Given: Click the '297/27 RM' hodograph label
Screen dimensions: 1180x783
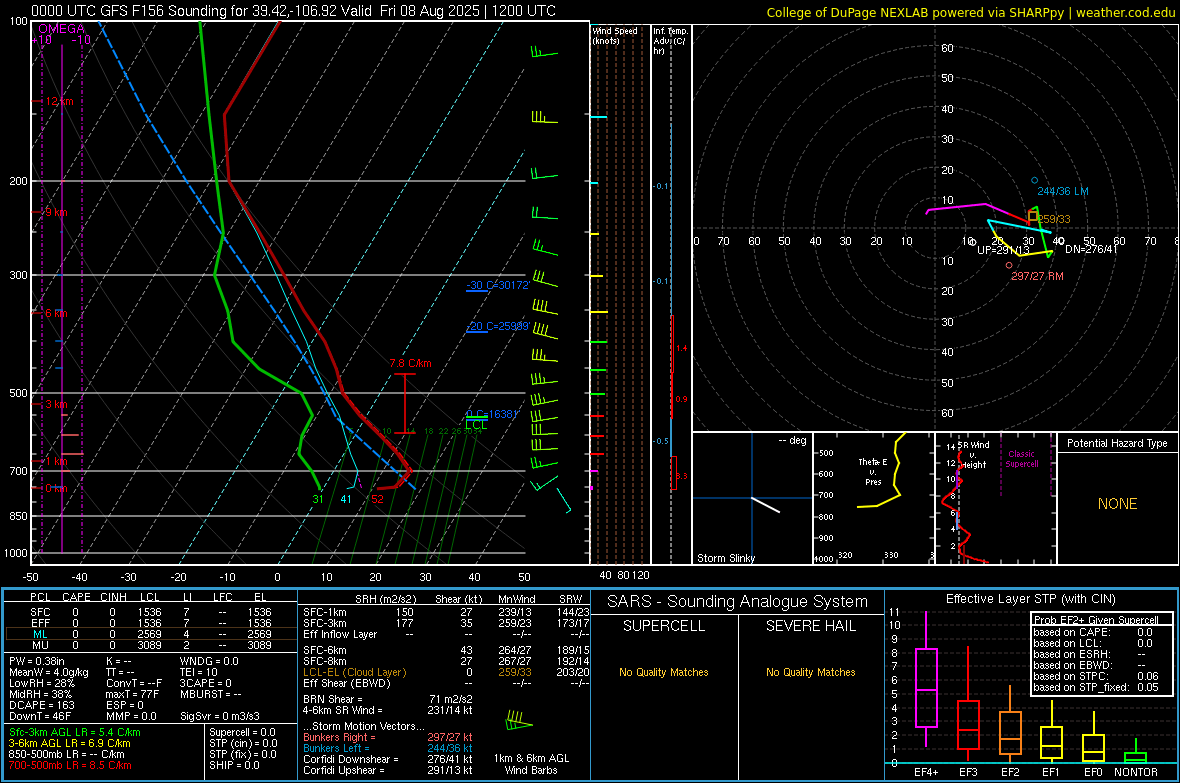Looking at the screenshot, I should tap(1037, 276).
